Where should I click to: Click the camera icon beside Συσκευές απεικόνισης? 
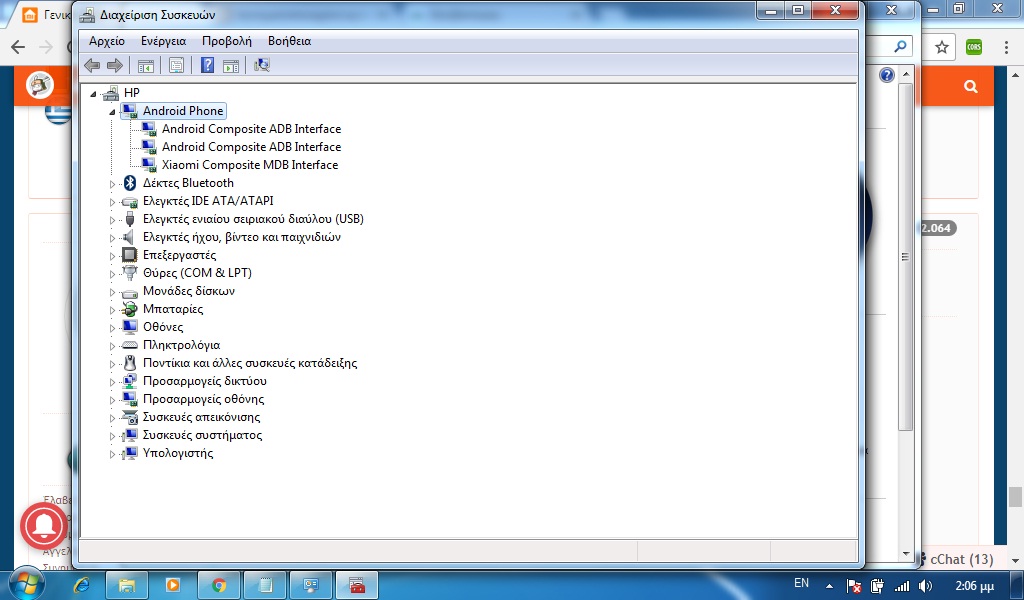(x=129, y=417)
